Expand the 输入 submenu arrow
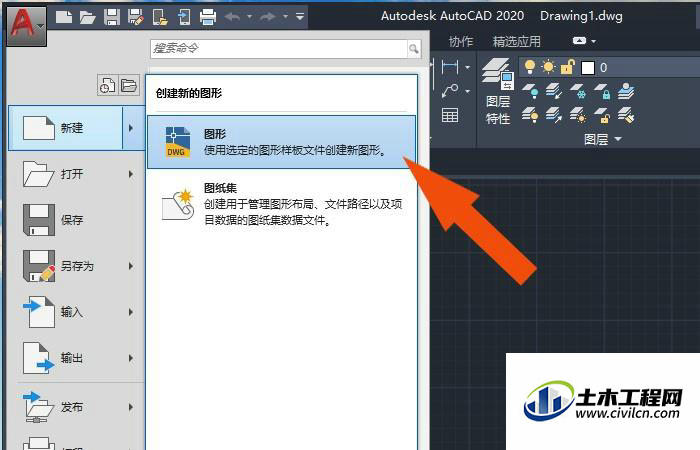 pos(131,312)
